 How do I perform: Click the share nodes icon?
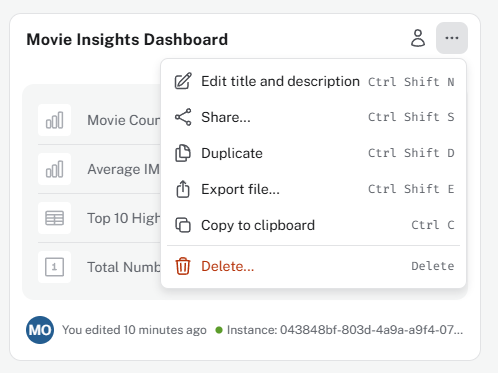click(x=183, y=117)
